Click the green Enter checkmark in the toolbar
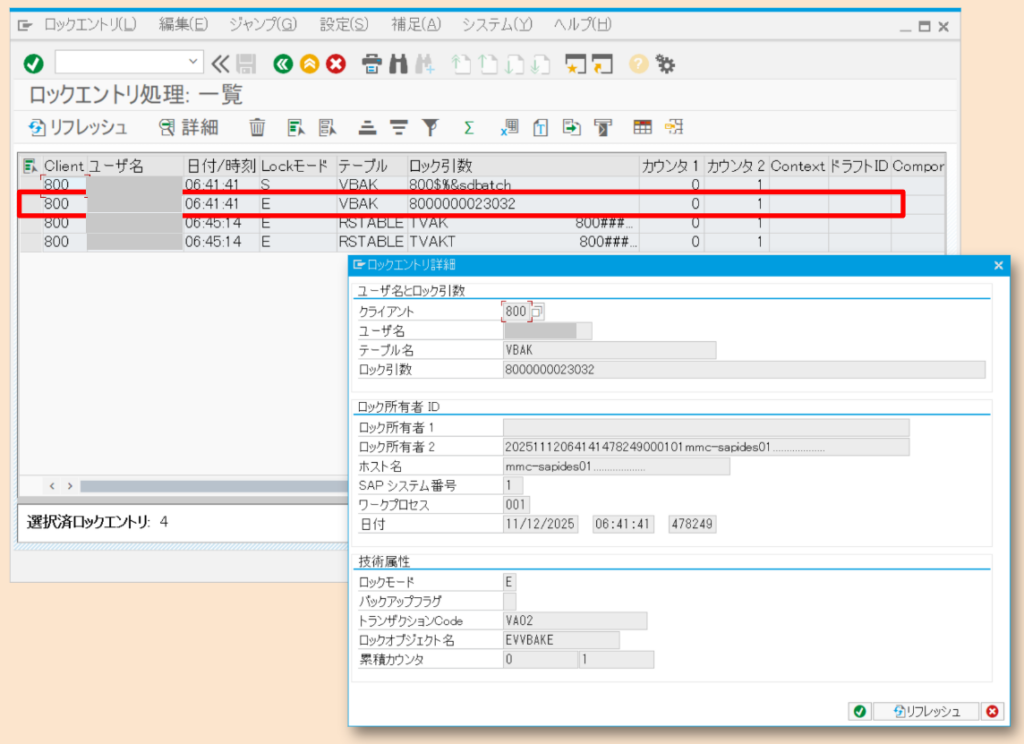Image resolution: width=1024 pixels, height=744 pixels. (33, 63)
